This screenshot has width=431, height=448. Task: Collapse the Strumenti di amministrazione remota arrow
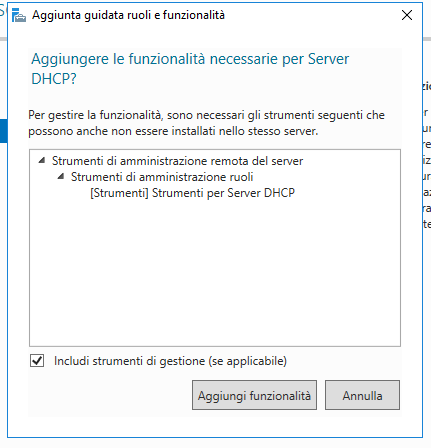pyautogui.click(x=42, y=160)
